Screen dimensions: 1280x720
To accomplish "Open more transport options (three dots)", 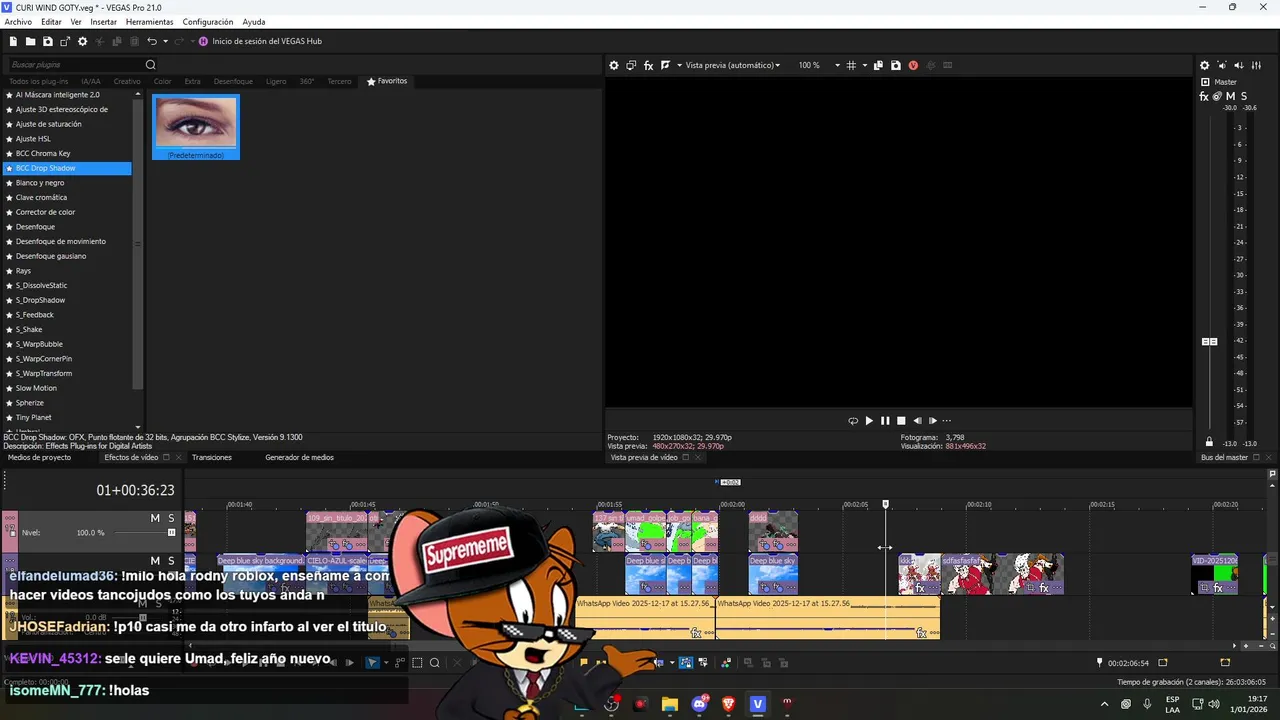I will (x=947, y=421).
